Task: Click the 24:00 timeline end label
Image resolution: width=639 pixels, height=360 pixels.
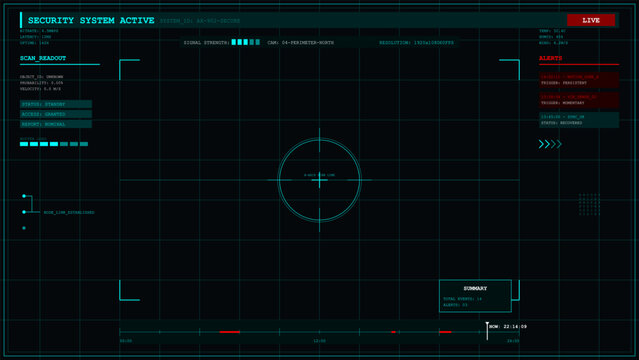Action: 513,341
